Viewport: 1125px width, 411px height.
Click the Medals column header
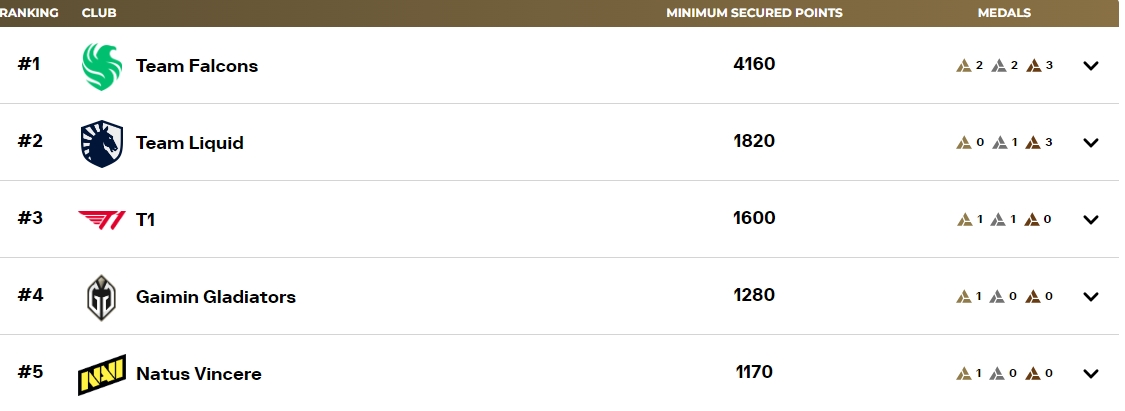(x=1004, y=13)
